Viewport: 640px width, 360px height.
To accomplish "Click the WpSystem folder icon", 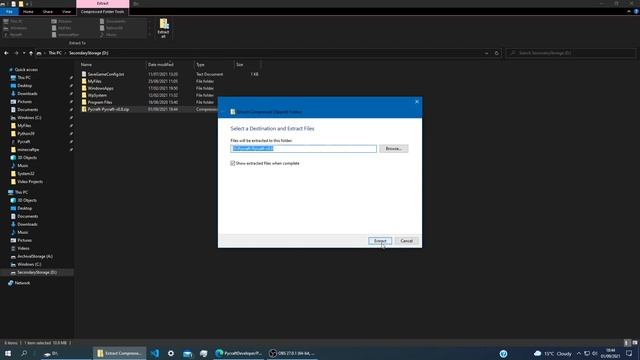I will tap(84, 95).
